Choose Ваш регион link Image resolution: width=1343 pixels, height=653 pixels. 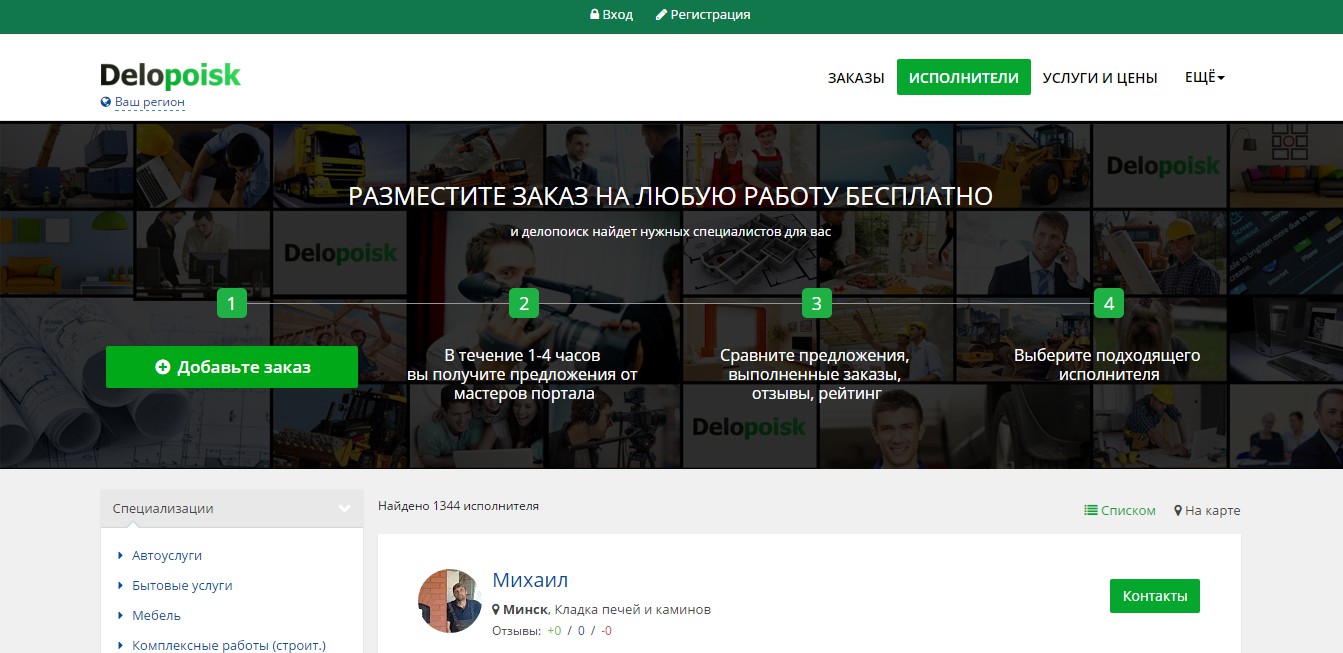click(150, 102)
